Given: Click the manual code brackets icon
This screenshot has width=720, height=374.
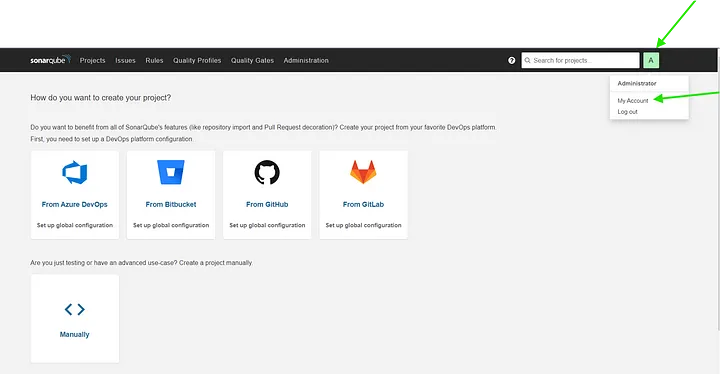Looking at the screenshot, I should pyautogui.click(x=74, y=309).
